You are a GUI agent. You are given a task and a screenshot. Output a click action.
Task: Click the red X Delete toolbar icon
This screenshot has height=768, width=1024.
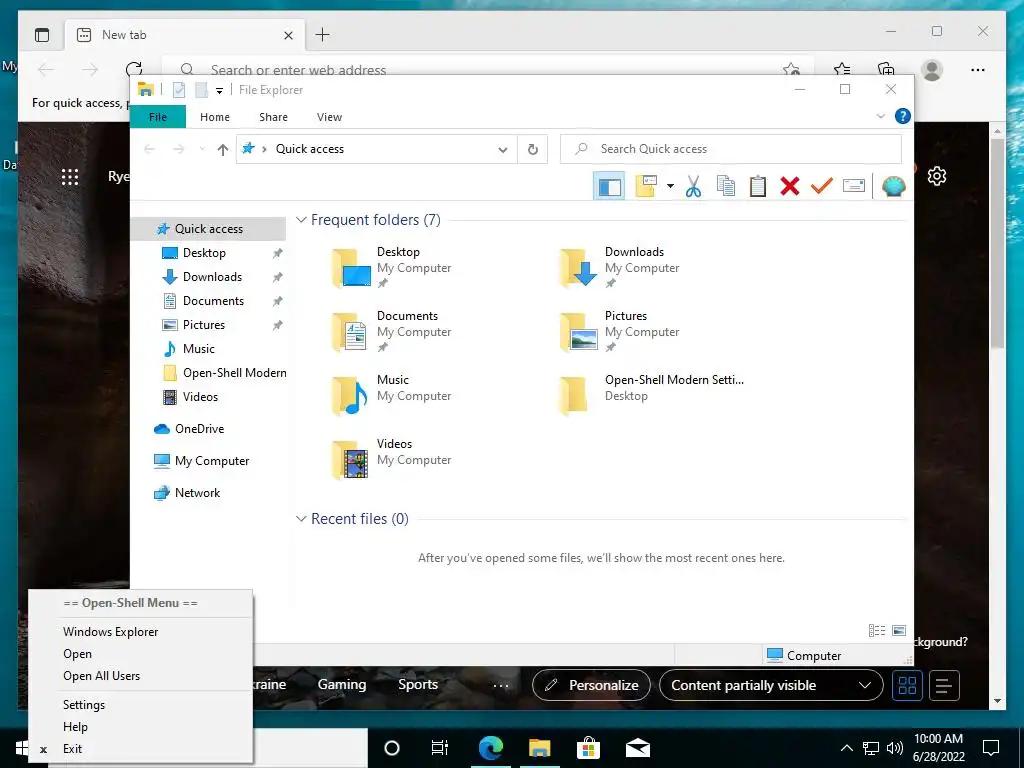790,186
